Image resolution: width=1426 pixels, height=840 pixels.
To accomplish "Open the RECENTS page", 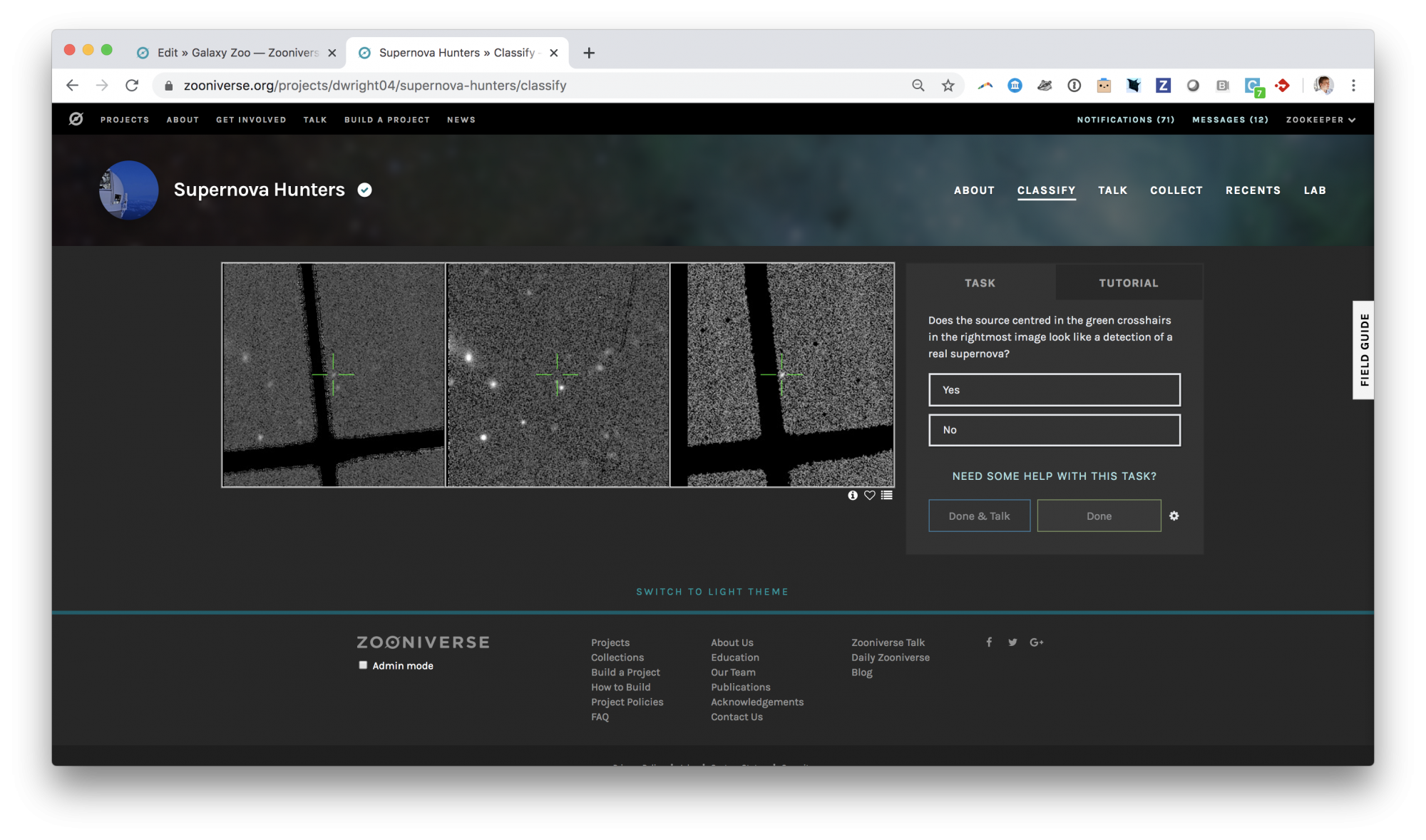I will [x=1253, y=190].
